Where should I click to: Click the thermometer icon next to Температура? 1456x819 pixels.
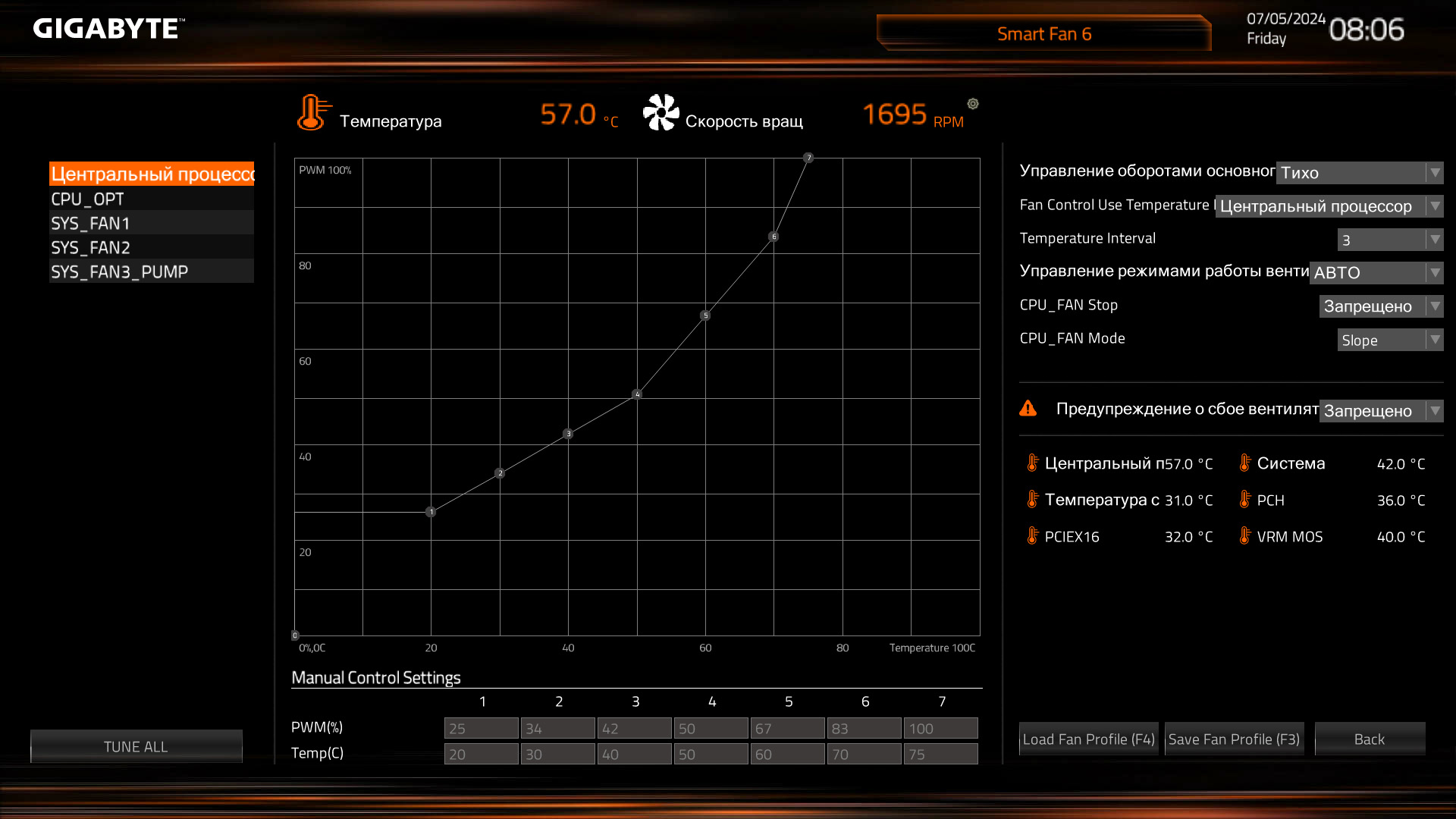click(x=312, y=113)
